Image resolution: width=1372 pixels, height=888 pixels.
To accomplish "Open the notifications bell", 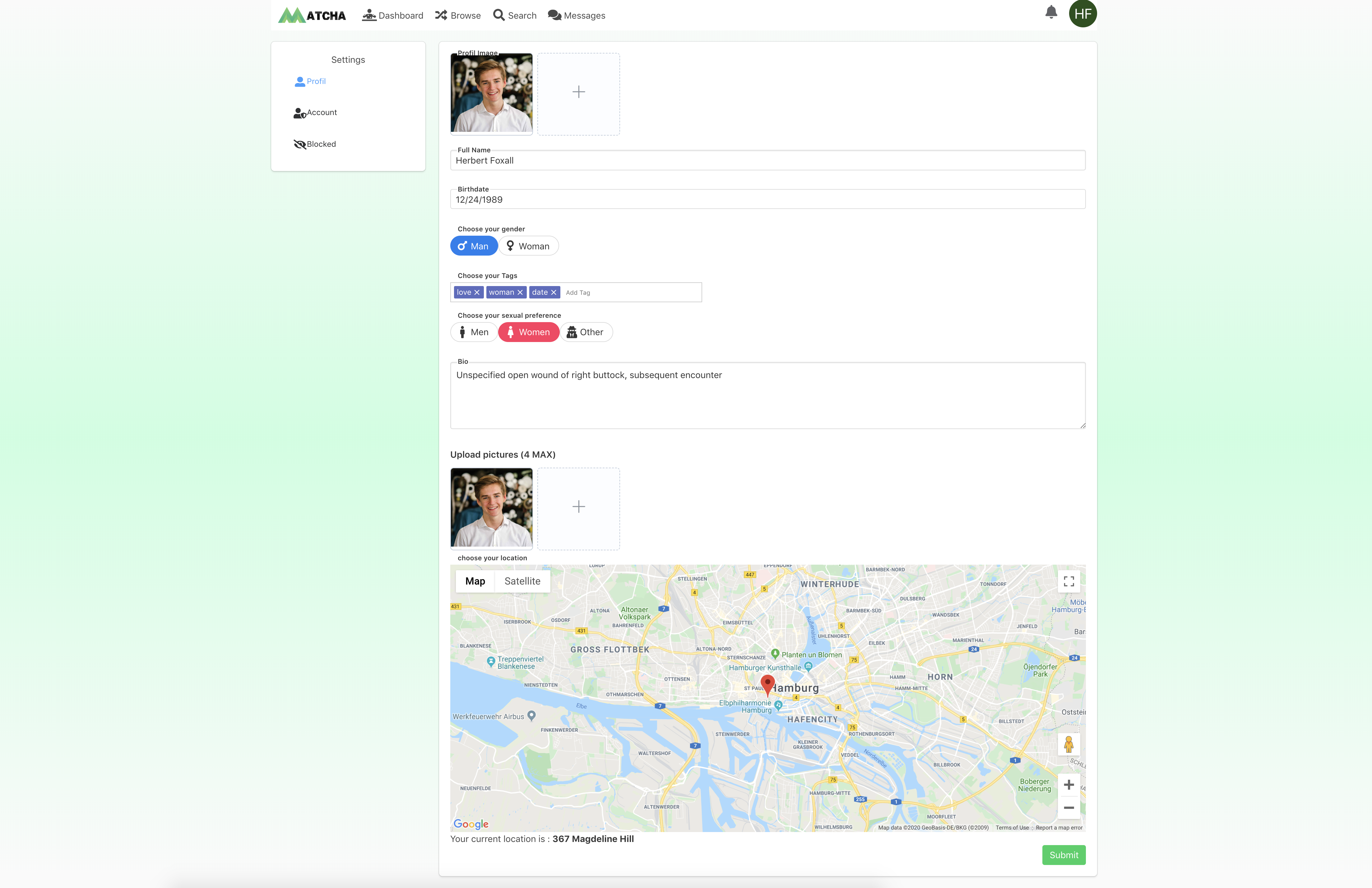I will [x=1051, y=13].
